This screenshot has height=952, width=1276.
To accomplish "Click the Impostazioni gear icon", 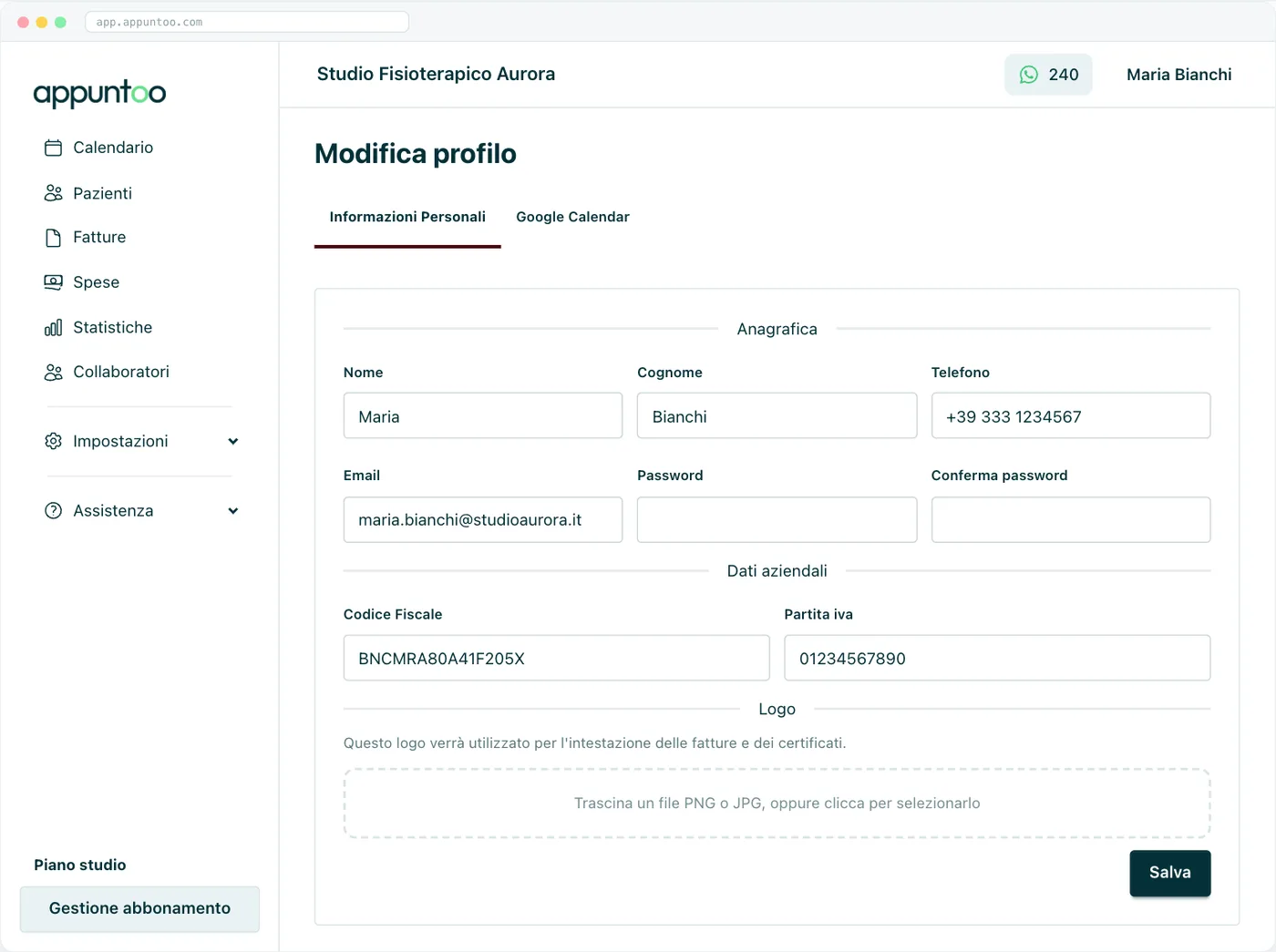I will coord(54,441).
